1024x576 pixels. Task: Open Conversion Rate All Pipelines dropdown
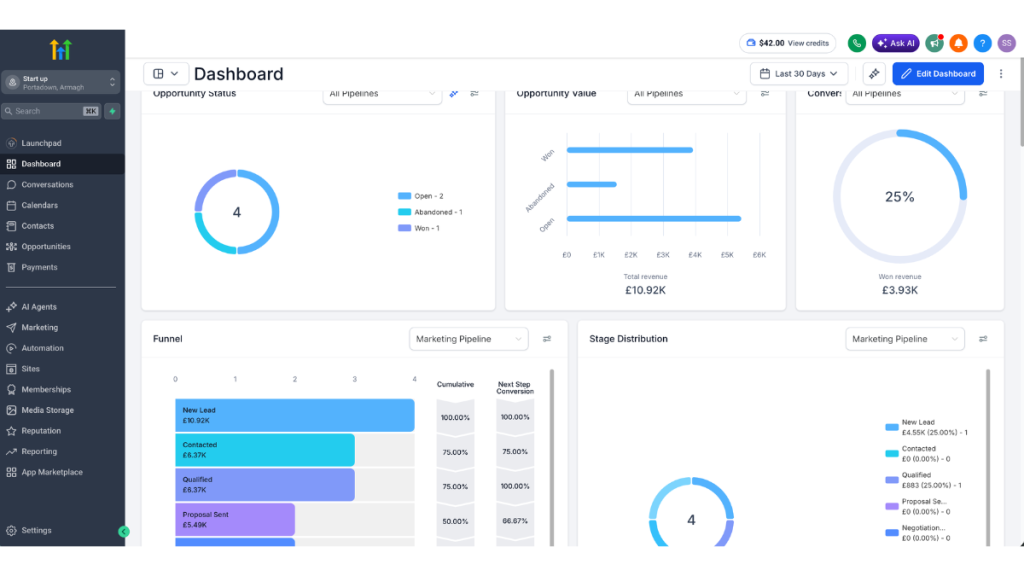(904, 94)
